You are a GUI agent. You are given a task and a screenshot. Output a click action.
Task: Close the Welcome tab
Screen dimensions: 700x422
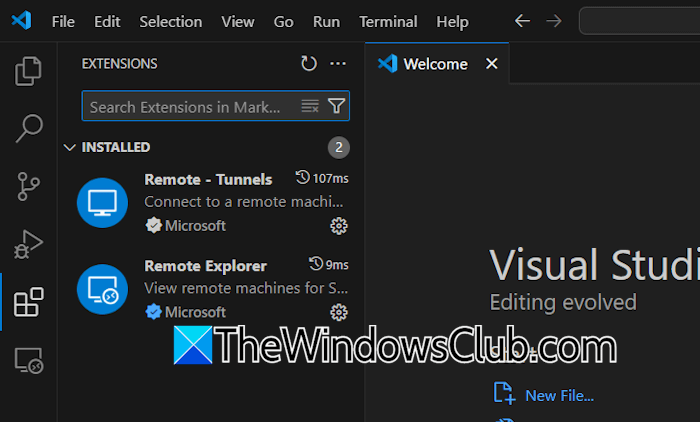coord(492,64)
